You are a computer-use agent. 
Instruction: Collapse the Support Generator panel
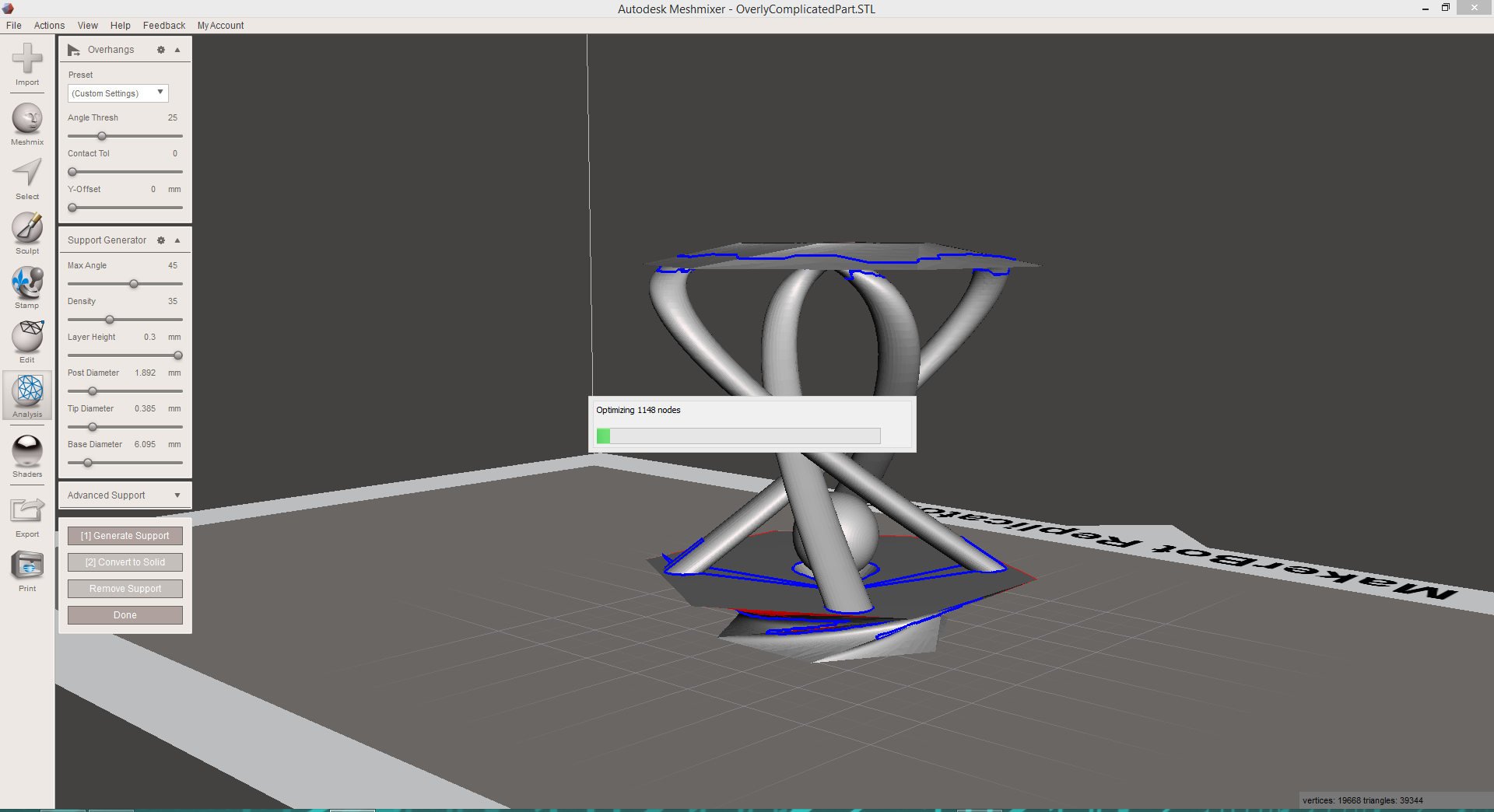177,240
